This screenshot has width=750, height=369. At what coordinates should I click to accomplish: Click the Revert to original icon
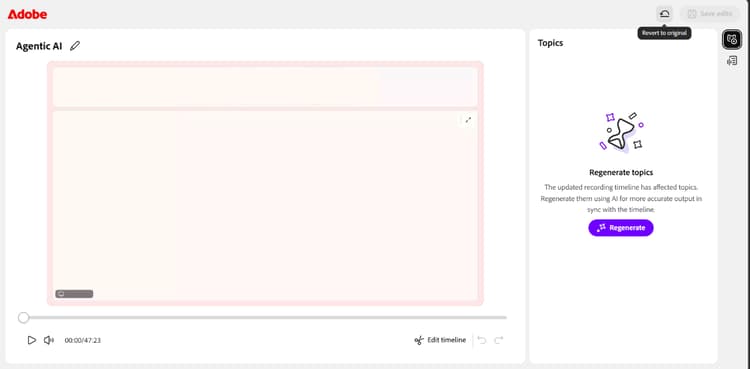(664, 14)
